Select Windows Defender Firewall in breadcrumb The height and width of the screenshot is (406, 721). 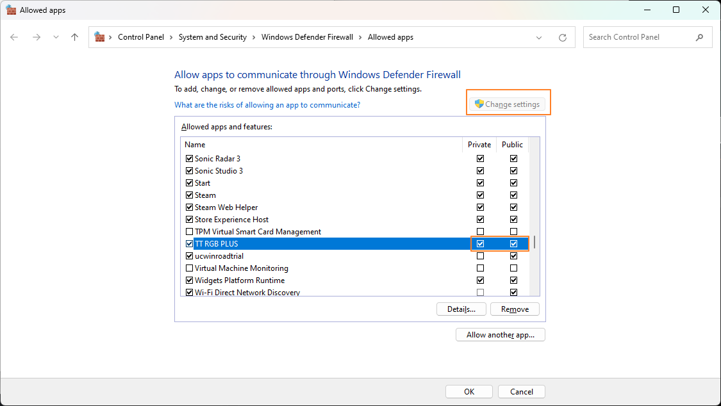[x=307, y=38]
